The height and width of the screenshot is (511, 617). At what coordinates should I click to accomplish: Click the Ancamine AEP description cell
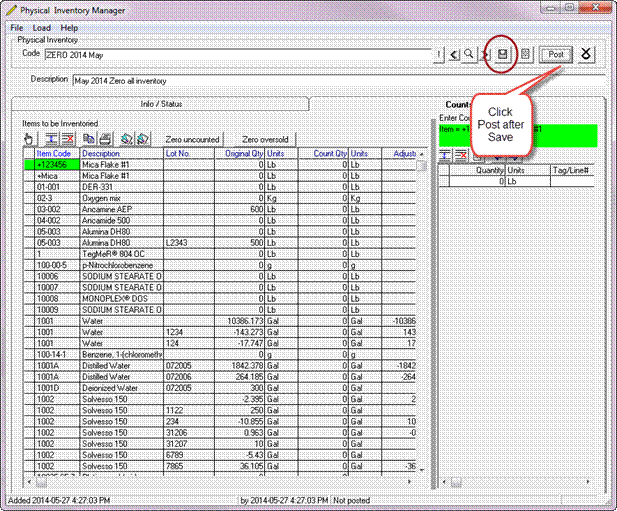tap(122, 209)
